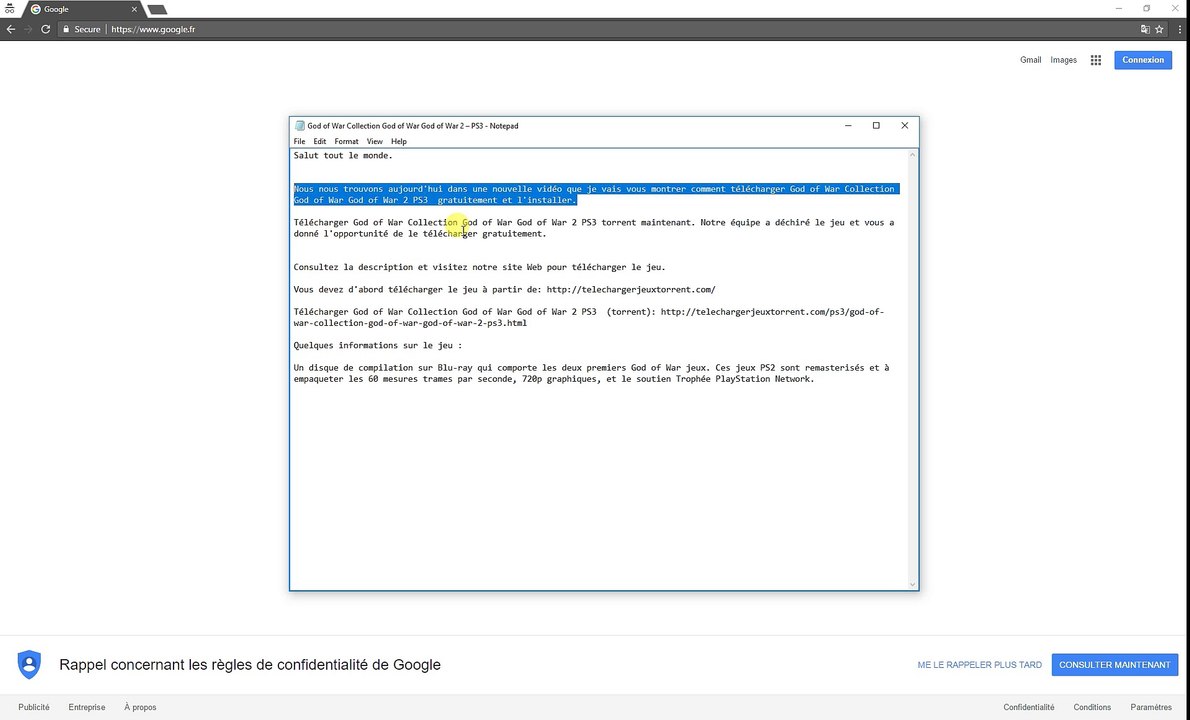Viewport: 1190px width, 720px height.
Task: Click the "Salut tout le monde." line
Action: [343, 156]
